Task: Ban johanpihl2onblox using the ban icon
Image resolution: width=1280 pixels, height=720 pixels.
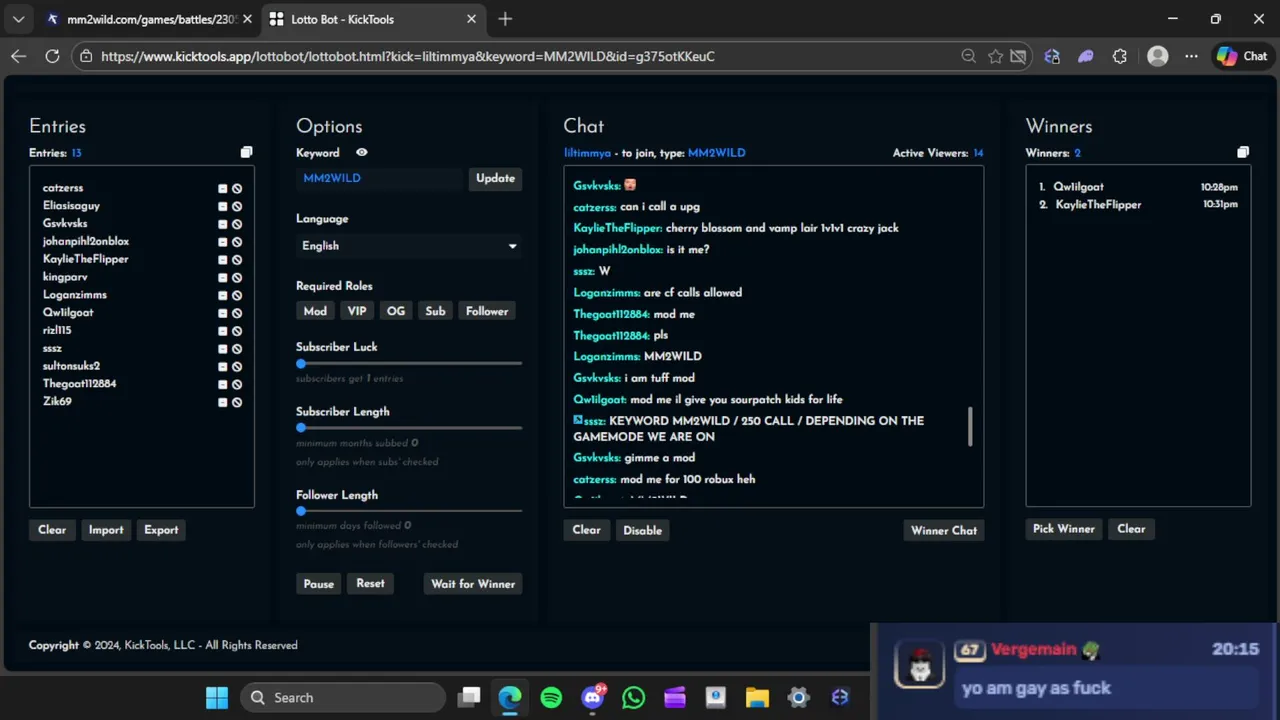Action: pyautogui.click(x=237, y=242)
